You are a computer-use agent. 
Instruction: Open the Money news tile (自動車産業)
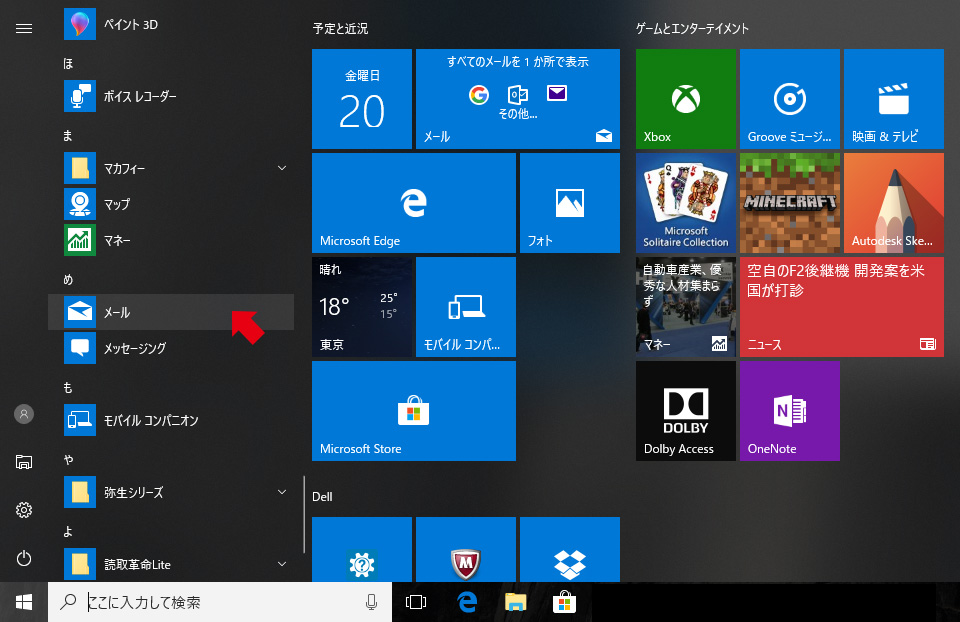pos(686,307)
